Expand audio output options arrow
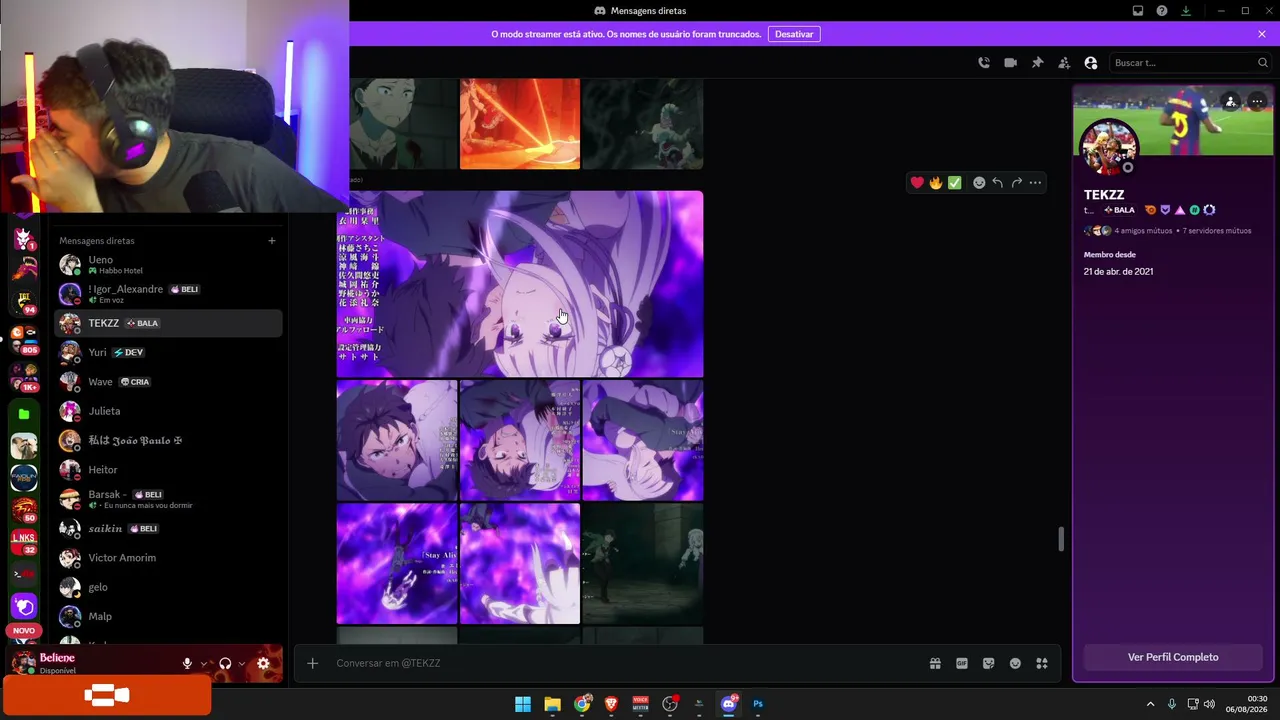The image size is (1280, 720). [x=241, y=663]
